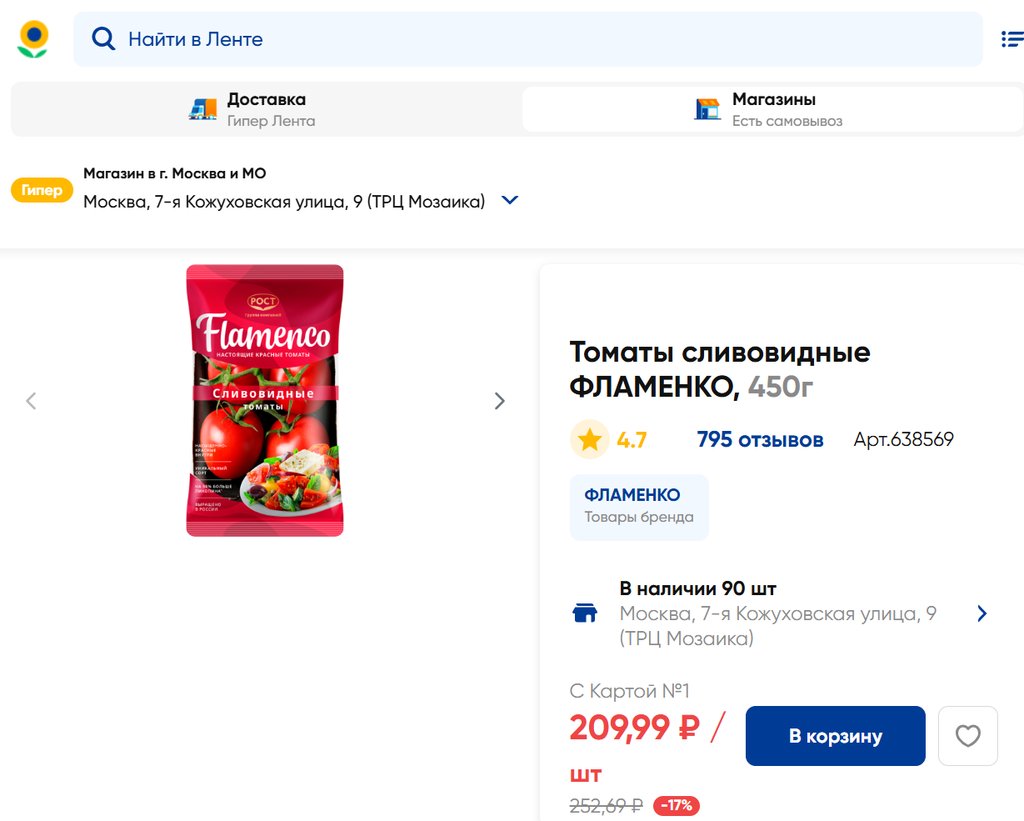Click the yellow star rating icon
This screenshot has height=821, width=1024.
coord(590,439)
